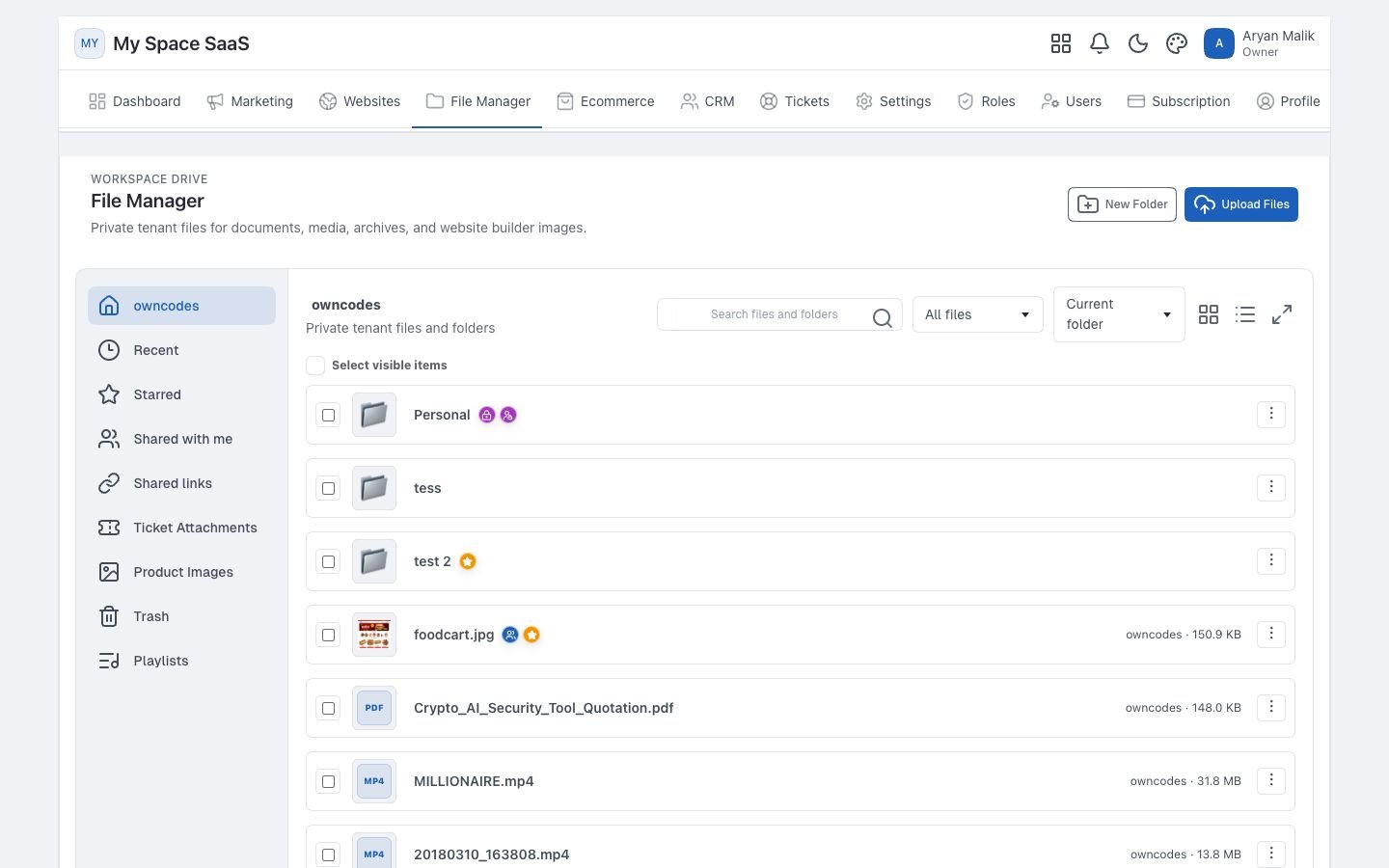This screenshot has width=1389, height=868.
Task: Open Personal folder icon
Action: click(x=374, y=415)
